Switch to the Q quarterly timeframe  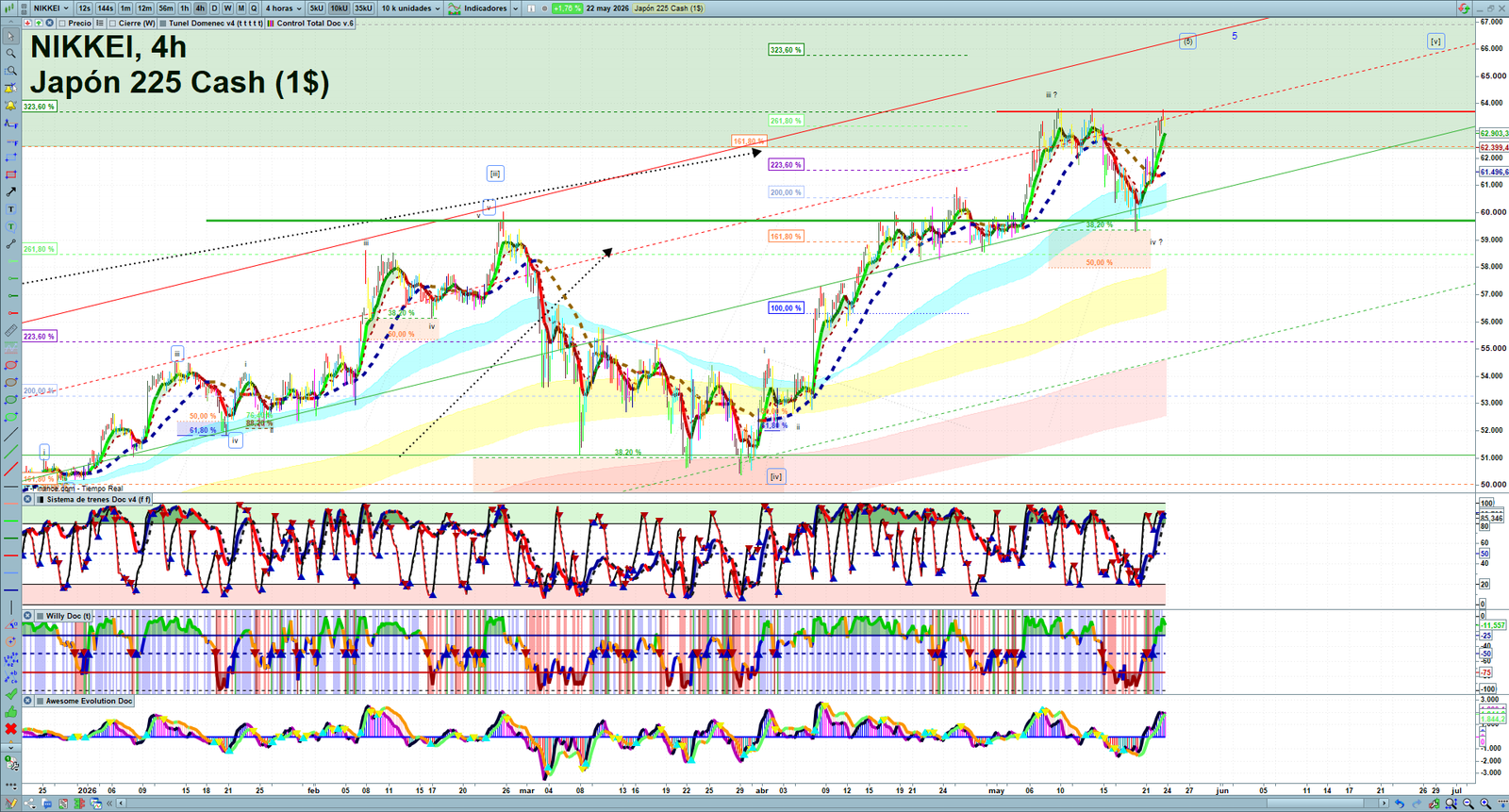[x=254, y=8]
